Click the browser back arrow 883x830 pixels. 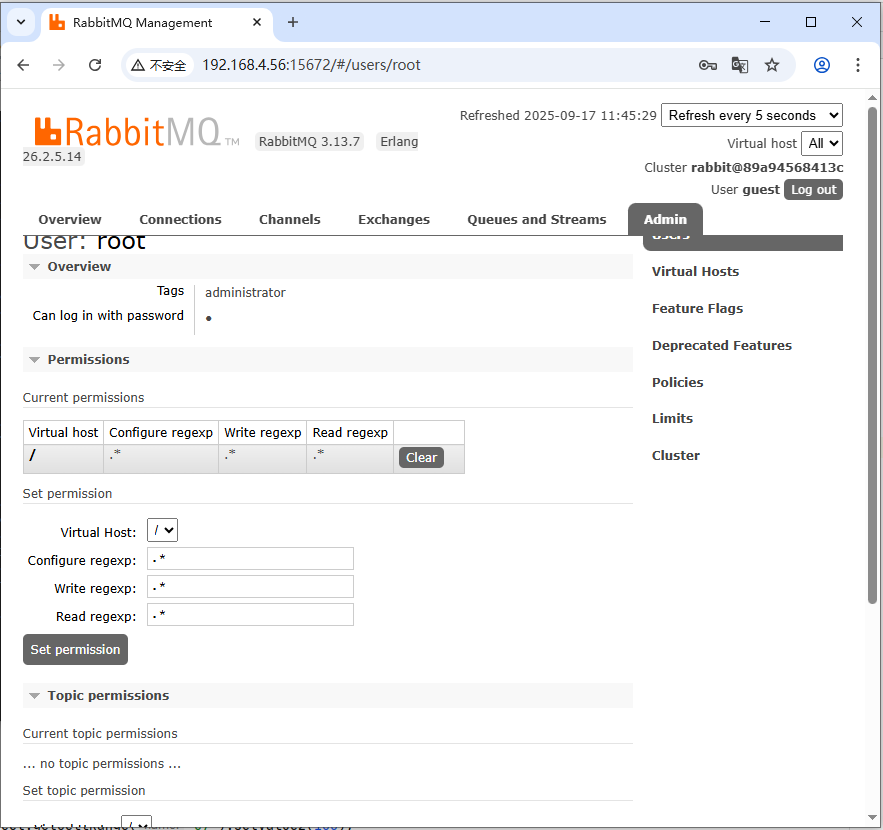pos(24,65)
